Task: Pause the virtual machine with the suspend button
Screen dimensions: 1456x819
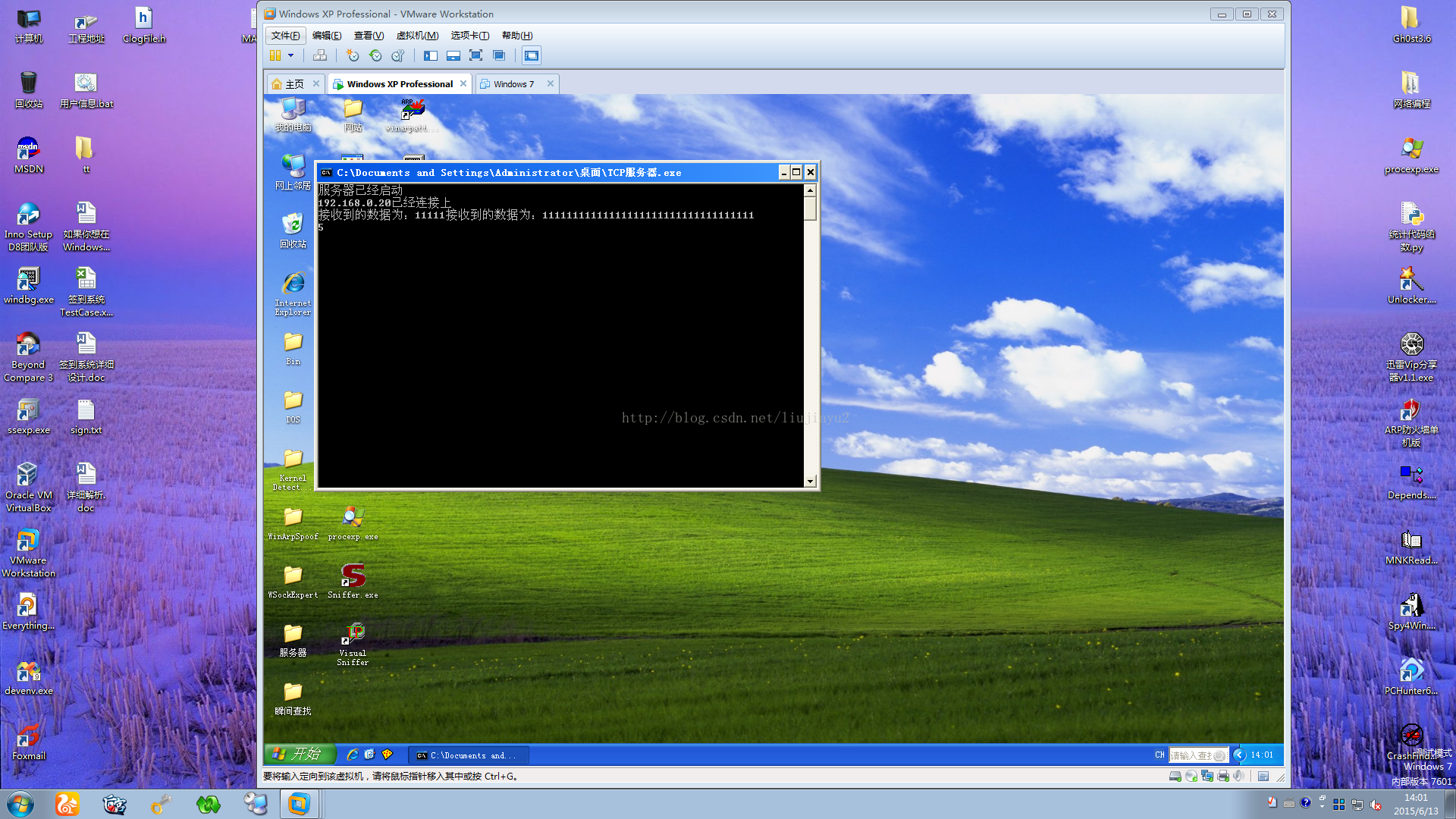Action: (x=275, y=55)
